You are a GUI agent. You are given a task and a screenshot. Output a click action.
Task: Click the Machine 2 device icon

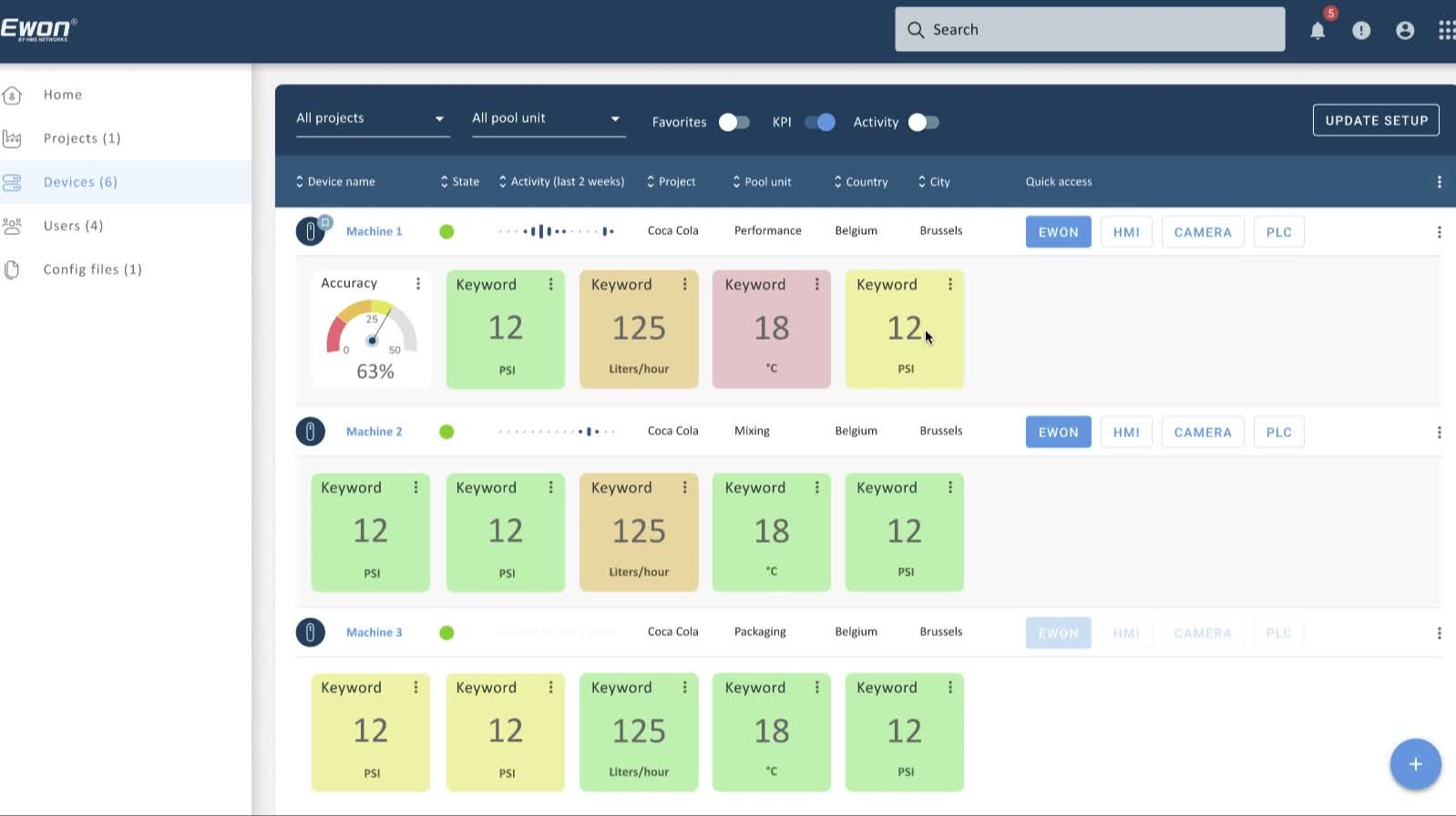[x=311, y=432]
